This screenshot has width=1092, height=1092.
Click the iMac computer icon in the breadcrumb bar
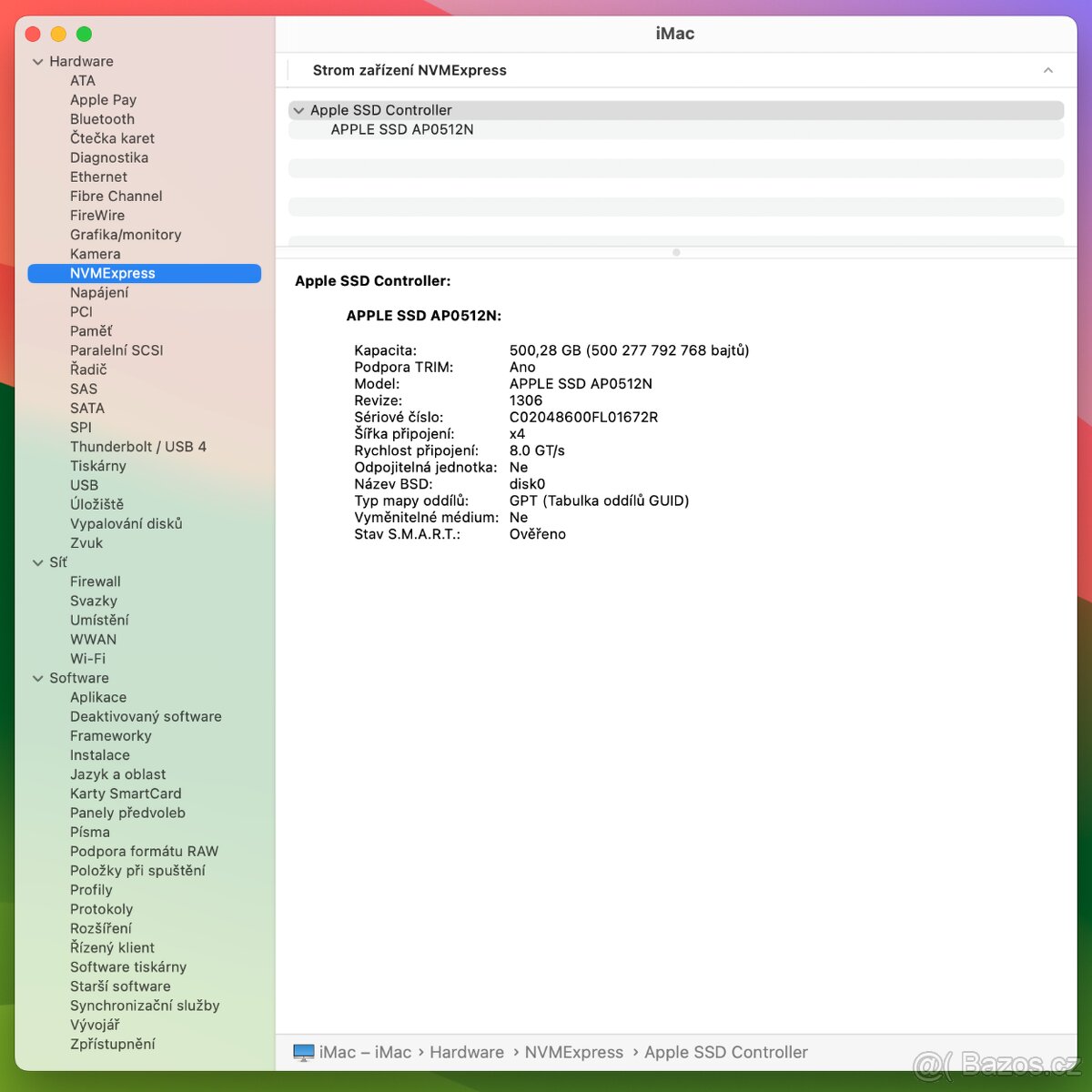click(x=303, y=1052)
